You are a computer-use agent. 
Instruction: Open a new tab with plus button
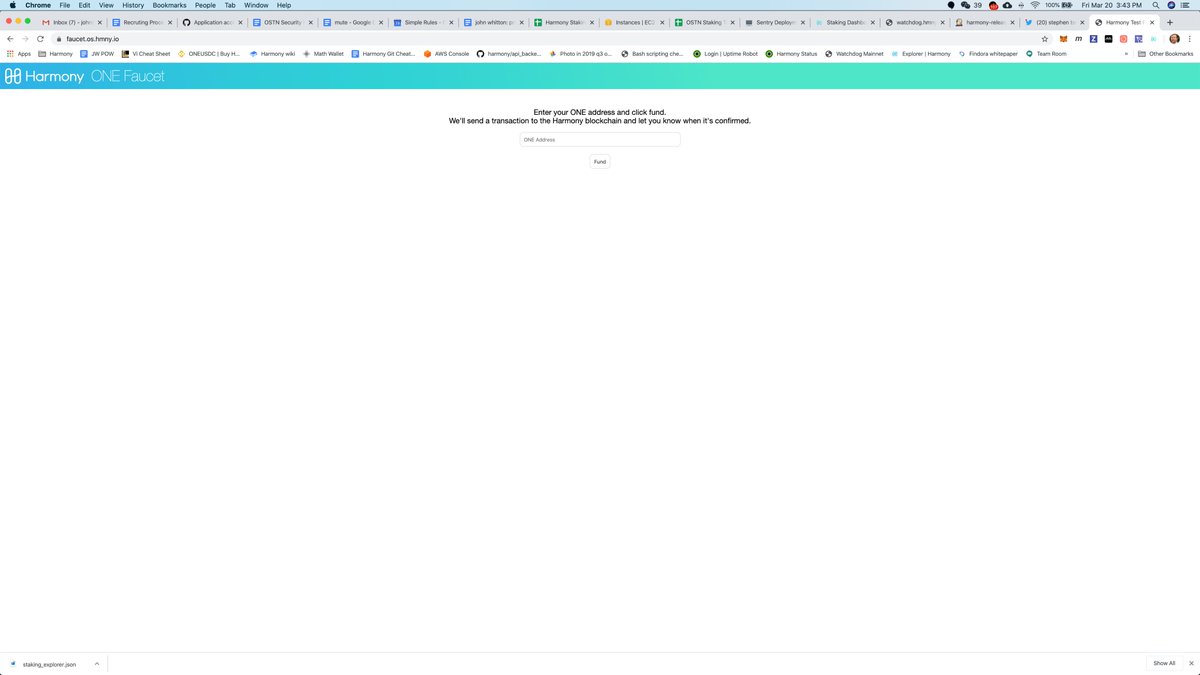click(1169, 22)
